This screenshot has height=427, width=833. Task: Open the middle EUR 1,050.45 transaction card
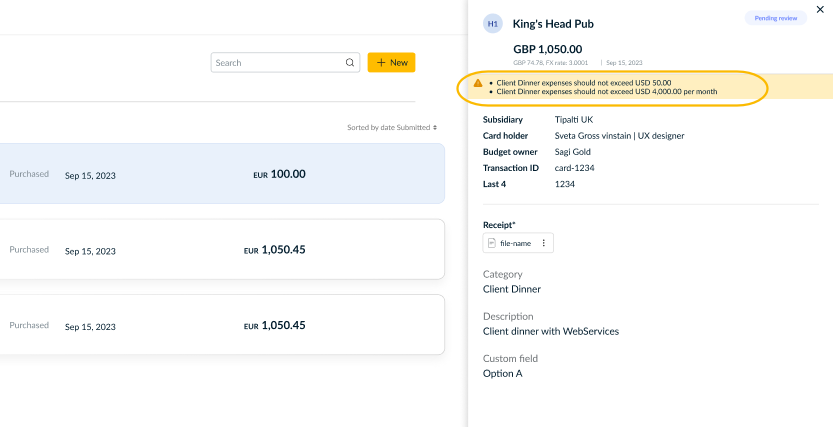click(222, 249)
